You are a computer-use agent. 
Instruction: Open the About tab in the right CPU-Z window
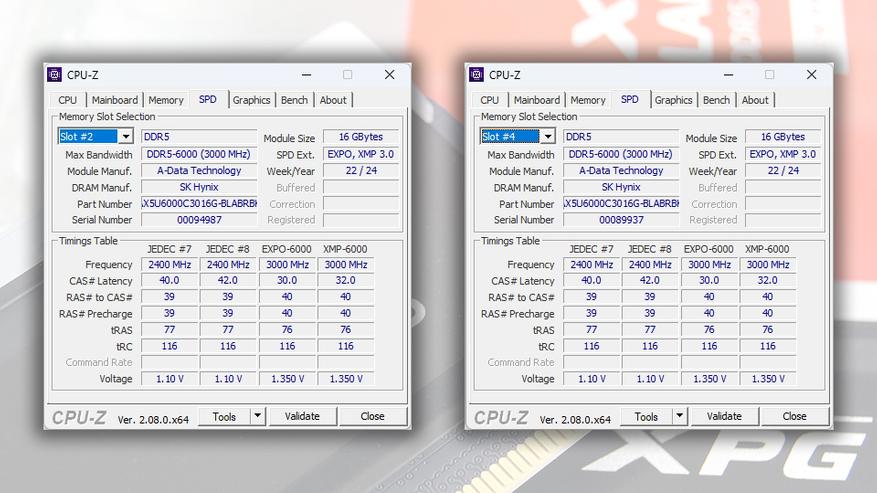[x=755, y=100]
